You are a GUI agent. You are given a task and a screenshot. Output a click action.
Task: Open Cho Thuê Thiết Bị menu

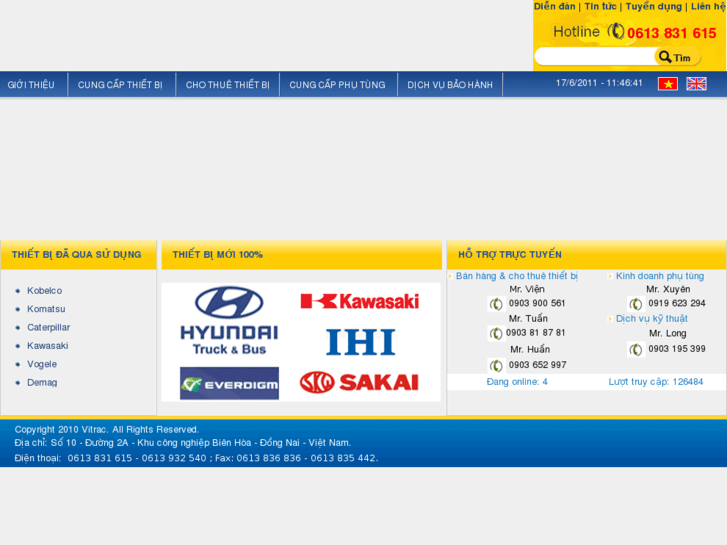tap(228, 85)
